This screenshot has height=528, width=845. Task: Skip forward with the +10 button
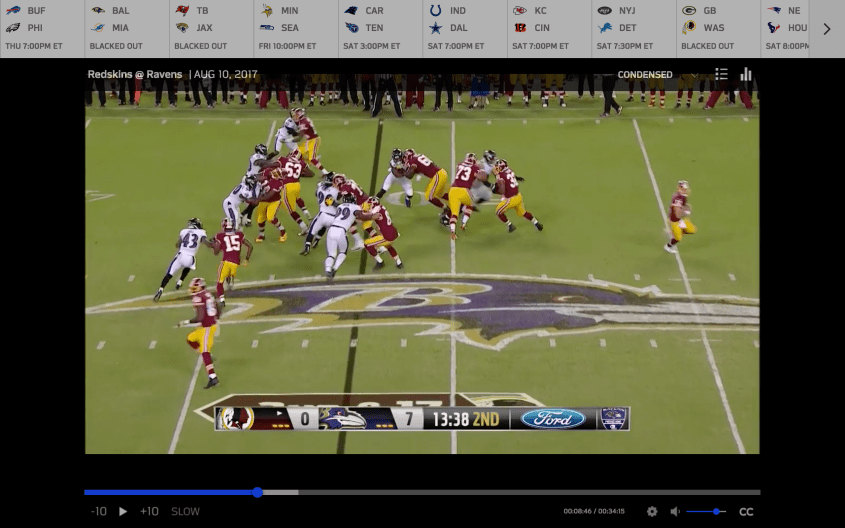point(149,511)
